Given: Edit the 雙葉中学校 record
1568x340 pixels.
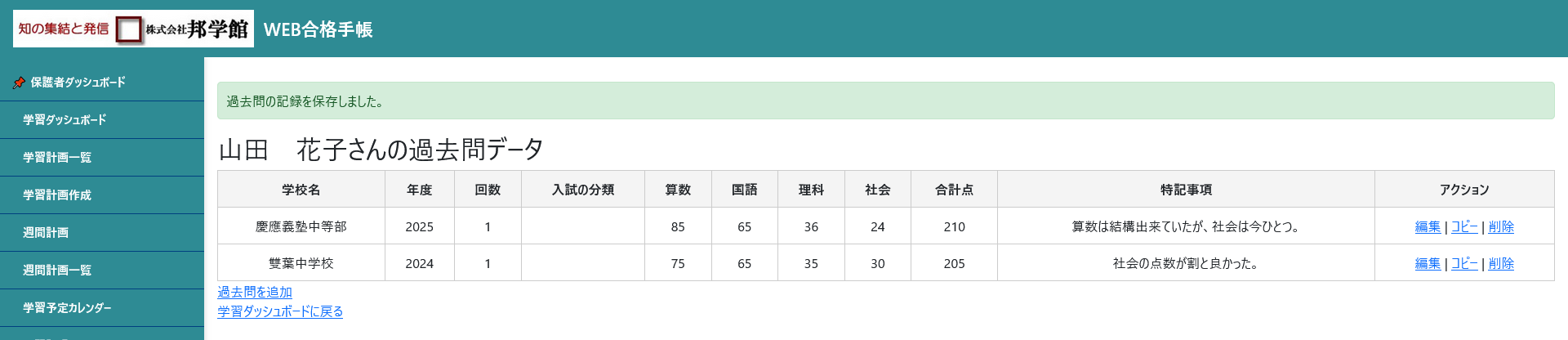Looking at the screenshot, I should pyautogui.click(x=1428, y=263).
